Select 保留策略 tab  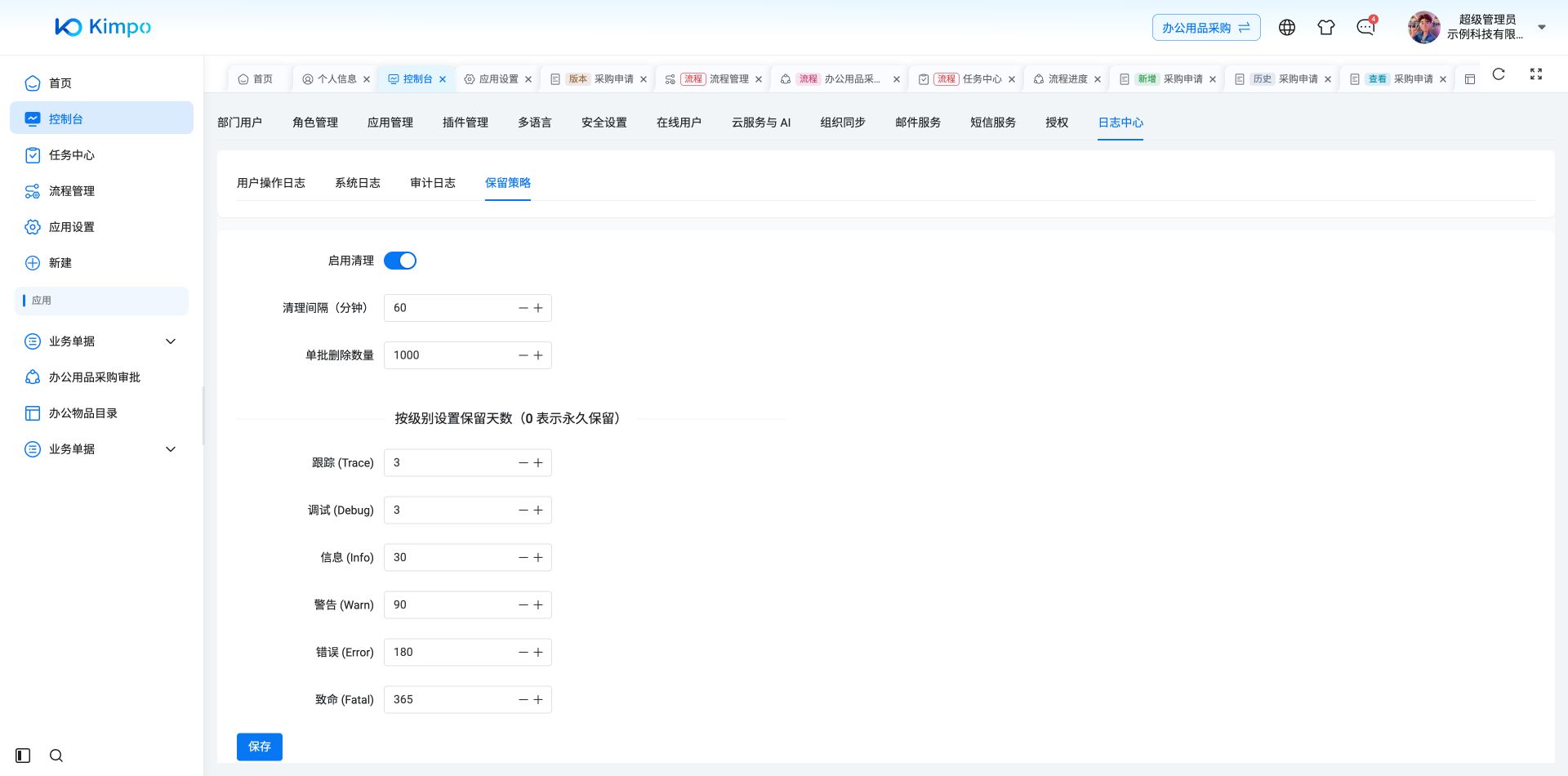pyautogui.click(x=508, y=183)
